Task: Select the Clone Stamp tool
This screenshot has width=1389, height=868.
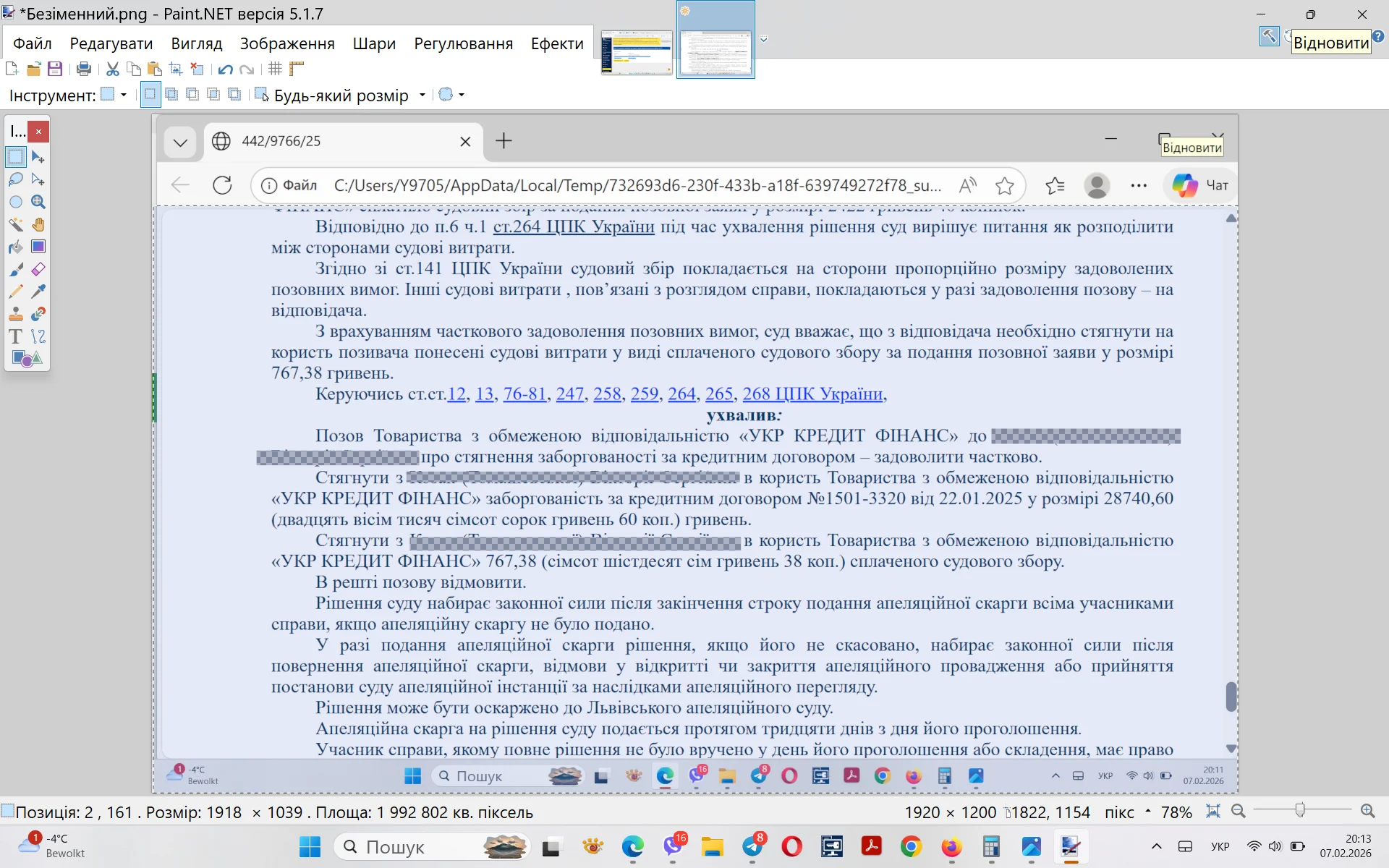Action: tap(16, 314)
